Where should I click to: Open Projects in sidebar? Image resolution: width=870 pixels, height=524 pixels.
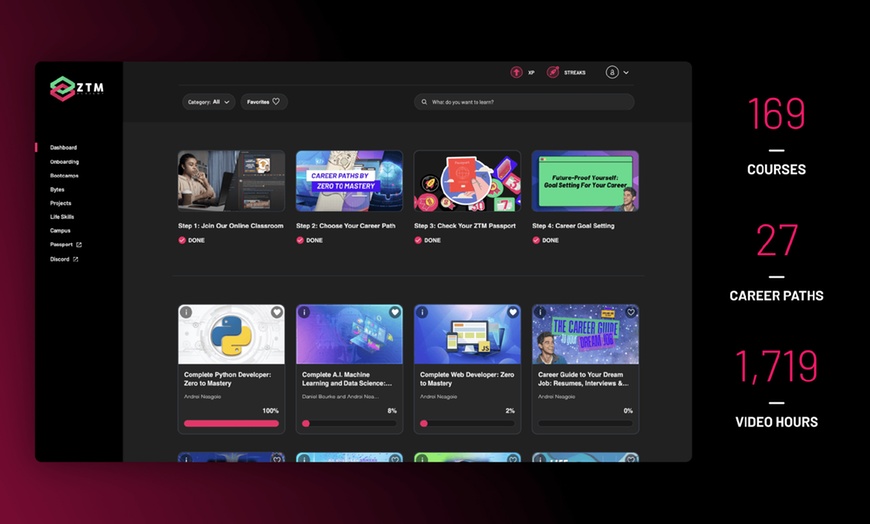tap(60, 203)
